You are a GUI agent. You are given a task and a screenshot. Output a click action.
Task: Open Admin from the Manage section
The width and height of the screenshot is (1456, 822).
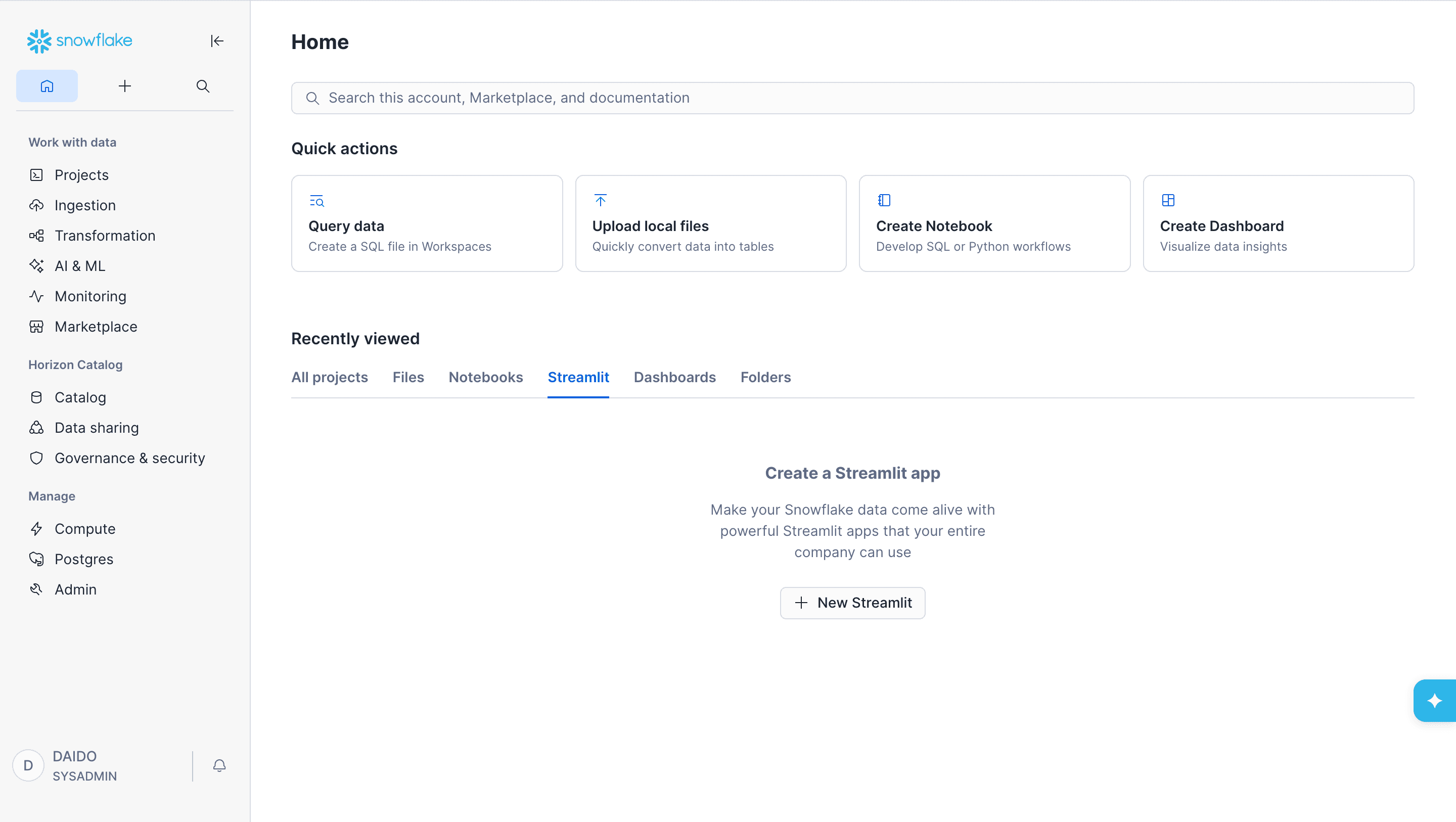75,589
